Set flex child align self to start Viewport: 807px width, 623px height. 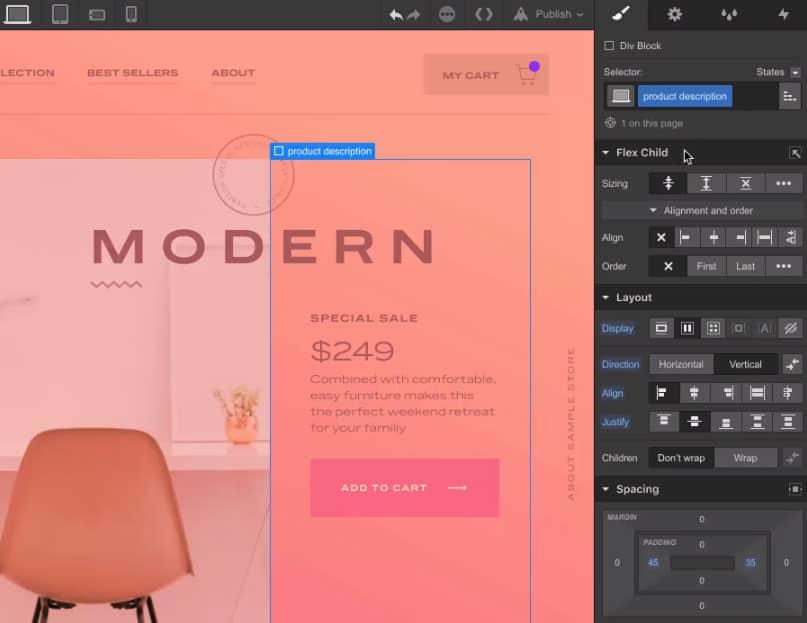tap(686, 237)
